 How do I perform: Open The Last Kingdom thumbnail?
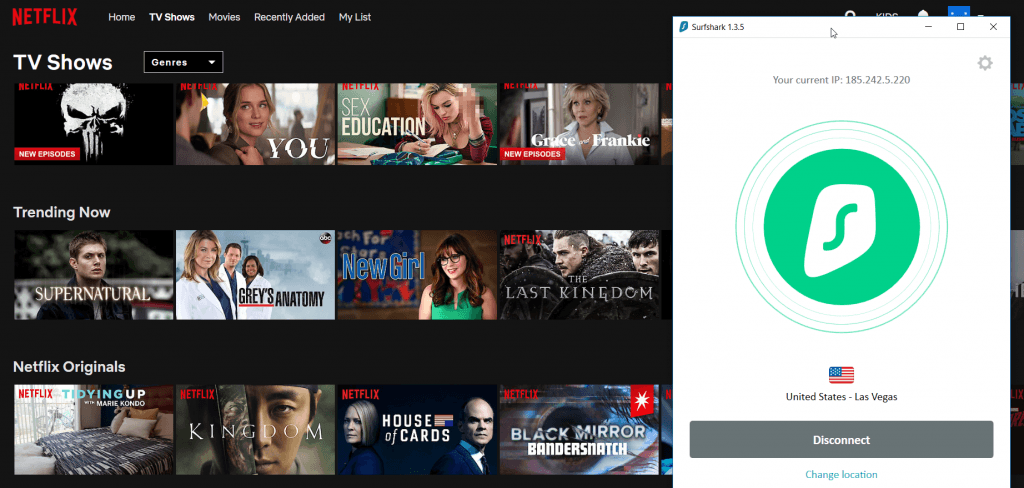click(579, 275)
